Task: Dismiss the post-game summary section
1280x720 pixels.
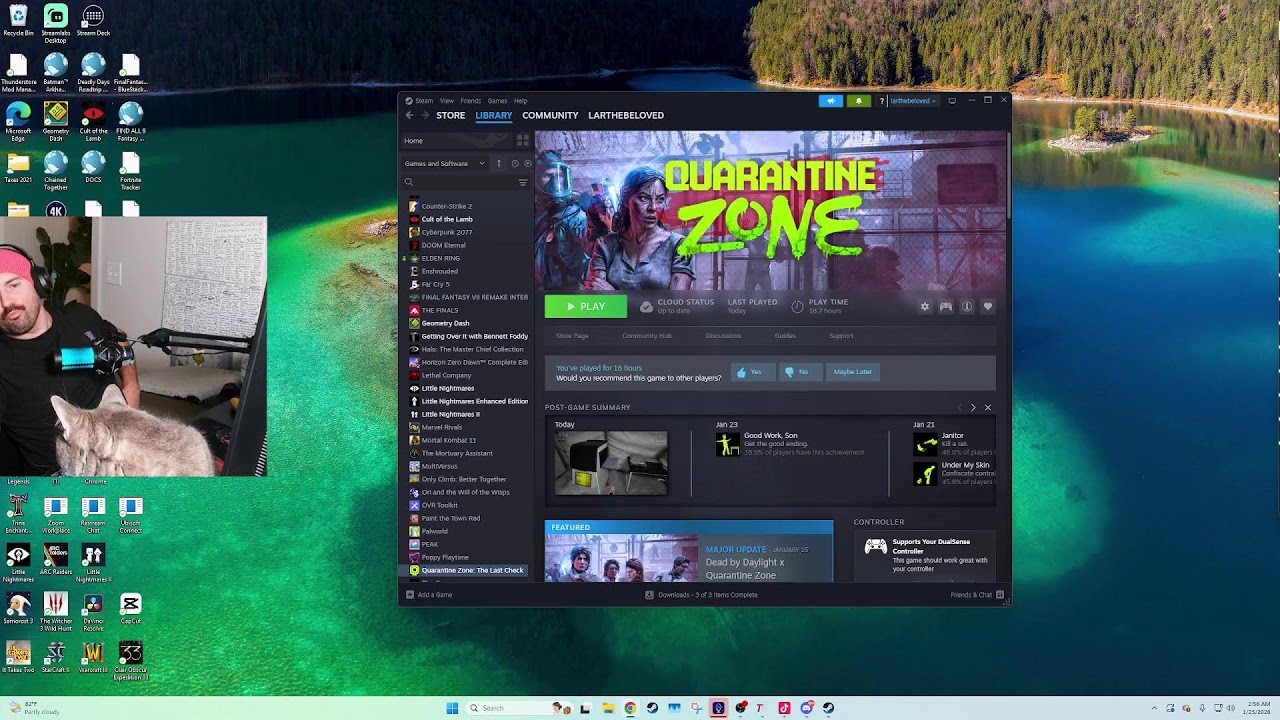Action: [x=988, y=408]
